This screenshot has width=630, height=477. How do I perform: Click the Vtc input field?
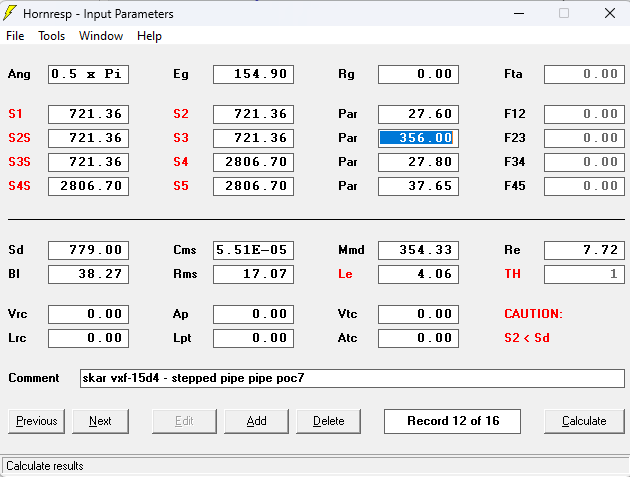coord(418,314)
